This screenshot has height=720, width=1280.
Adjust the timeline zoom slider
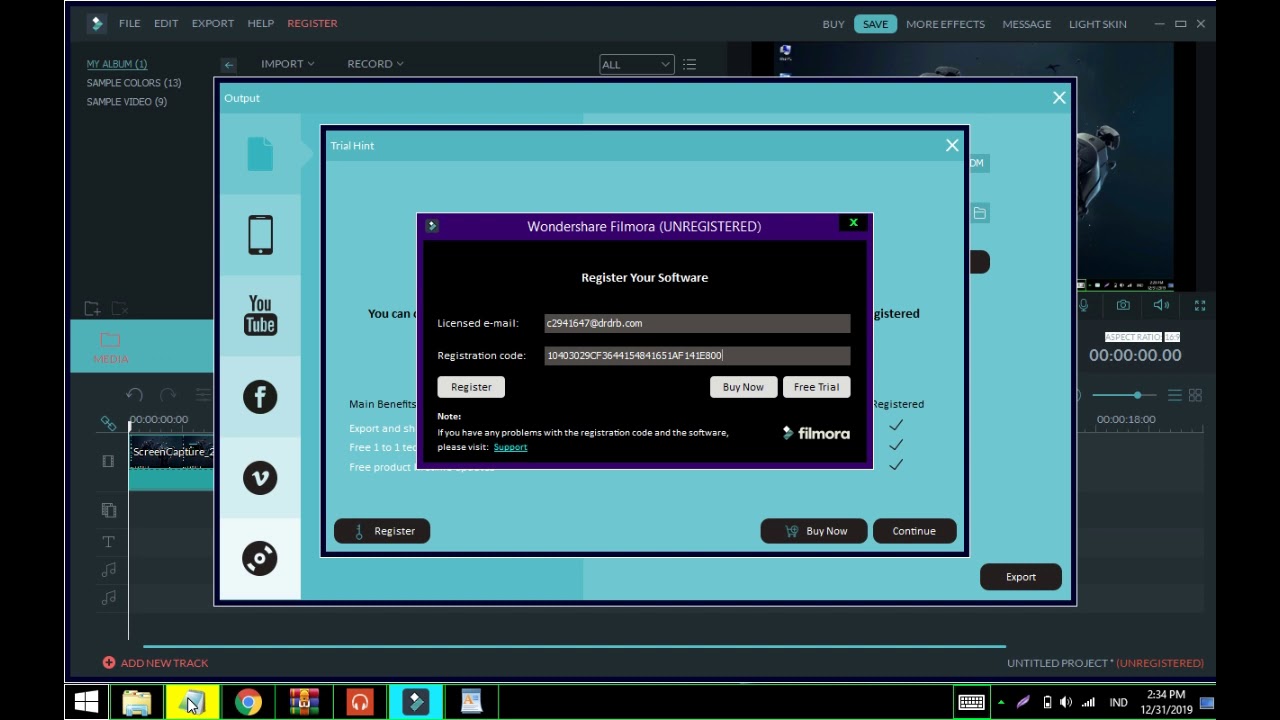pyautogui.click(x=1137, y=396)
